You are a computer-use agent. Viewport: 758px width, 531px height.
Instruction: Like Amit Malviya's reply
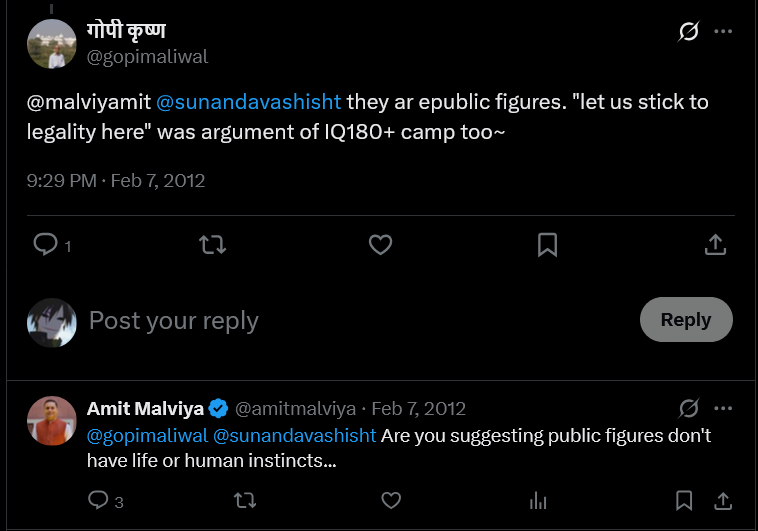pos(391,500)
